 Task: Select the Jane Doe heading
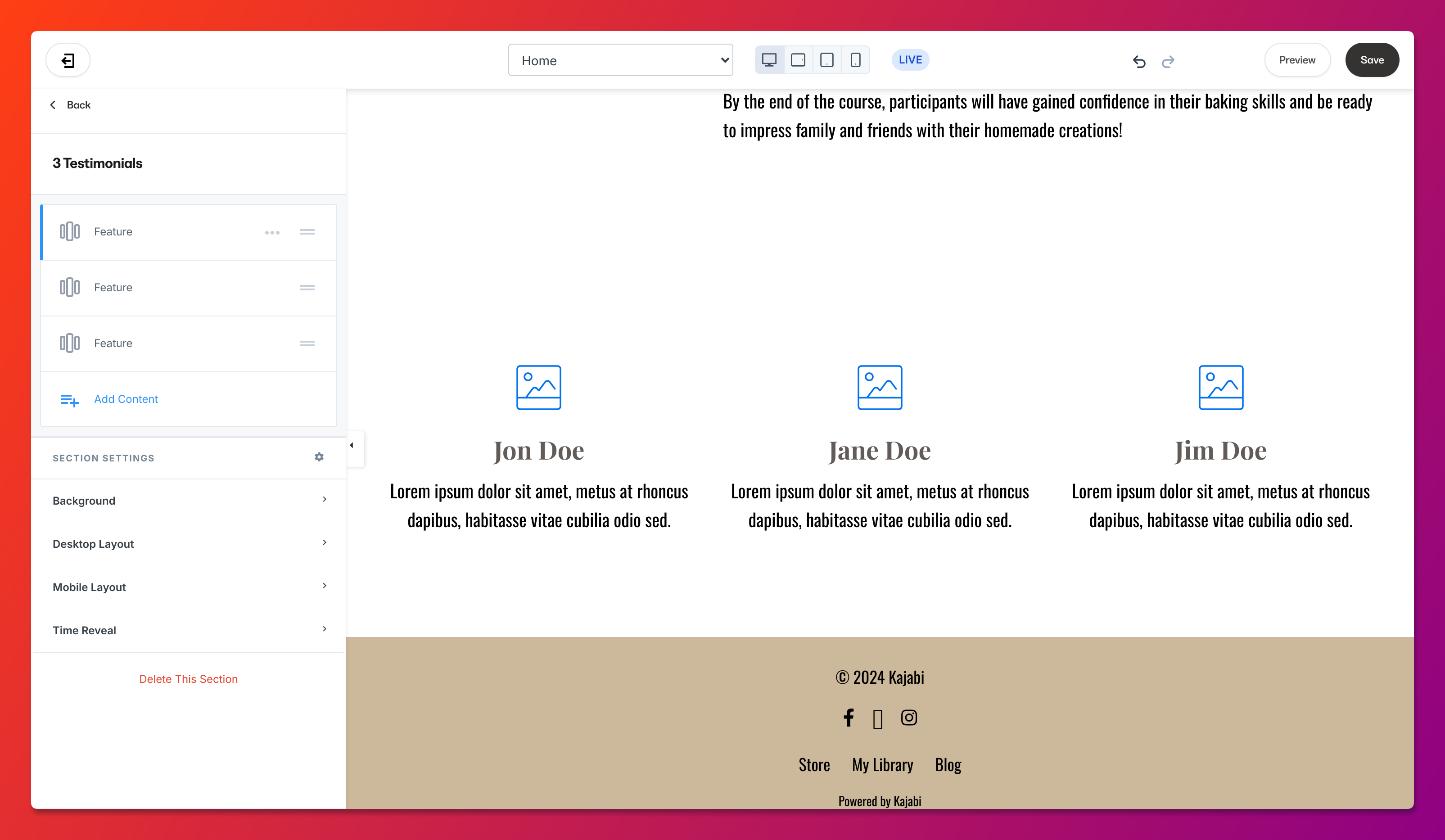(x=880, y=451)
